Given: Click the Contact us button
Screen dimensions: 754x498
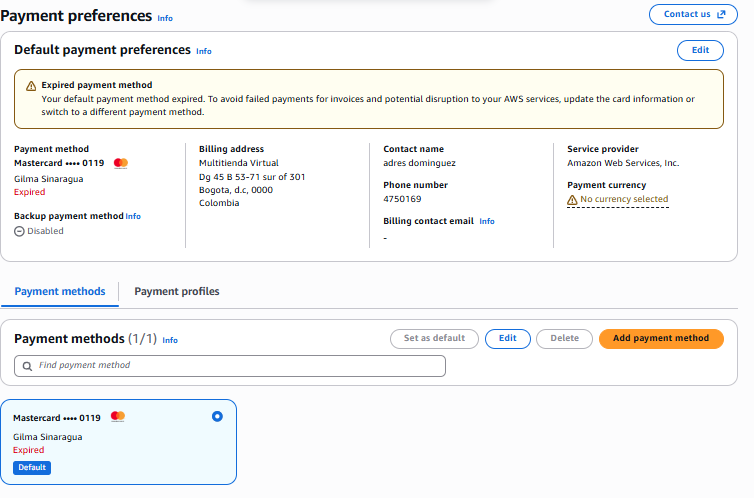Looking at the screenshot, I should [x=693, y=14].
